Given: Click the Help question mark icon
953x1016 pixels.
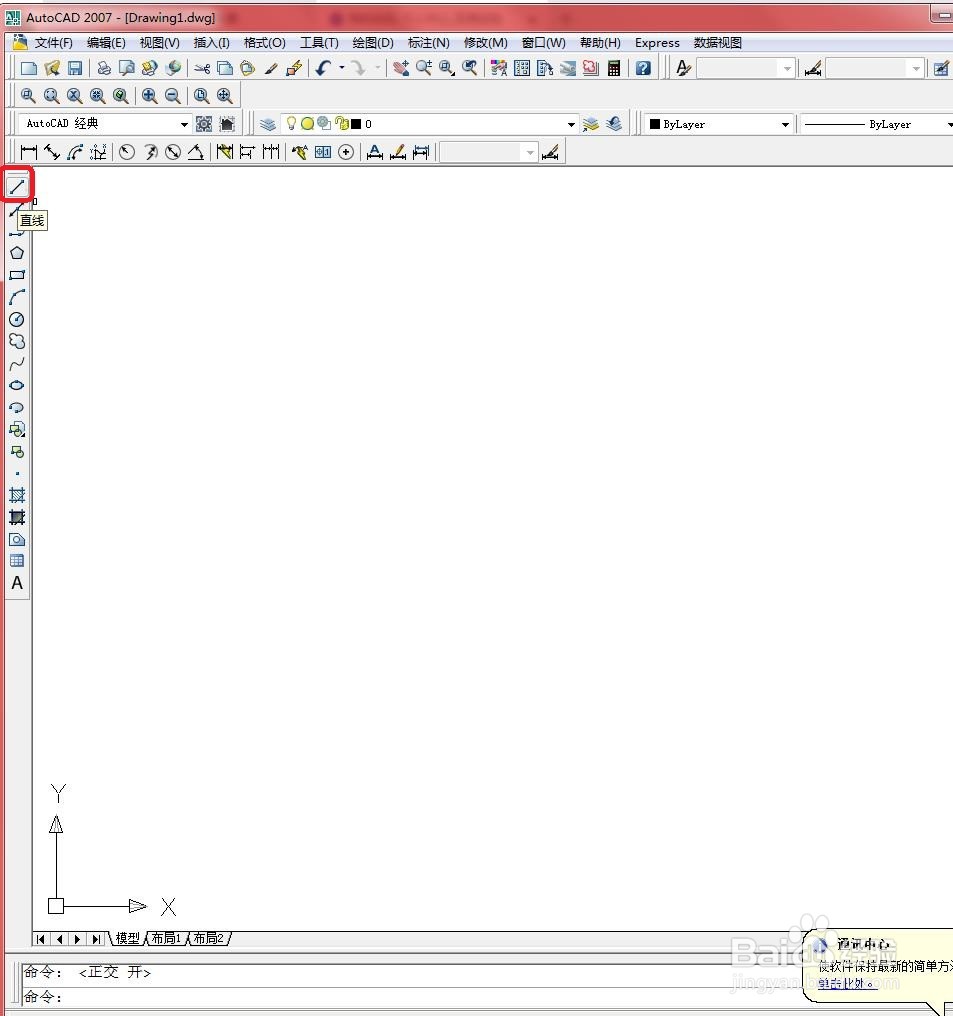Looking at the screenshot, I should (x=643, y=68).
